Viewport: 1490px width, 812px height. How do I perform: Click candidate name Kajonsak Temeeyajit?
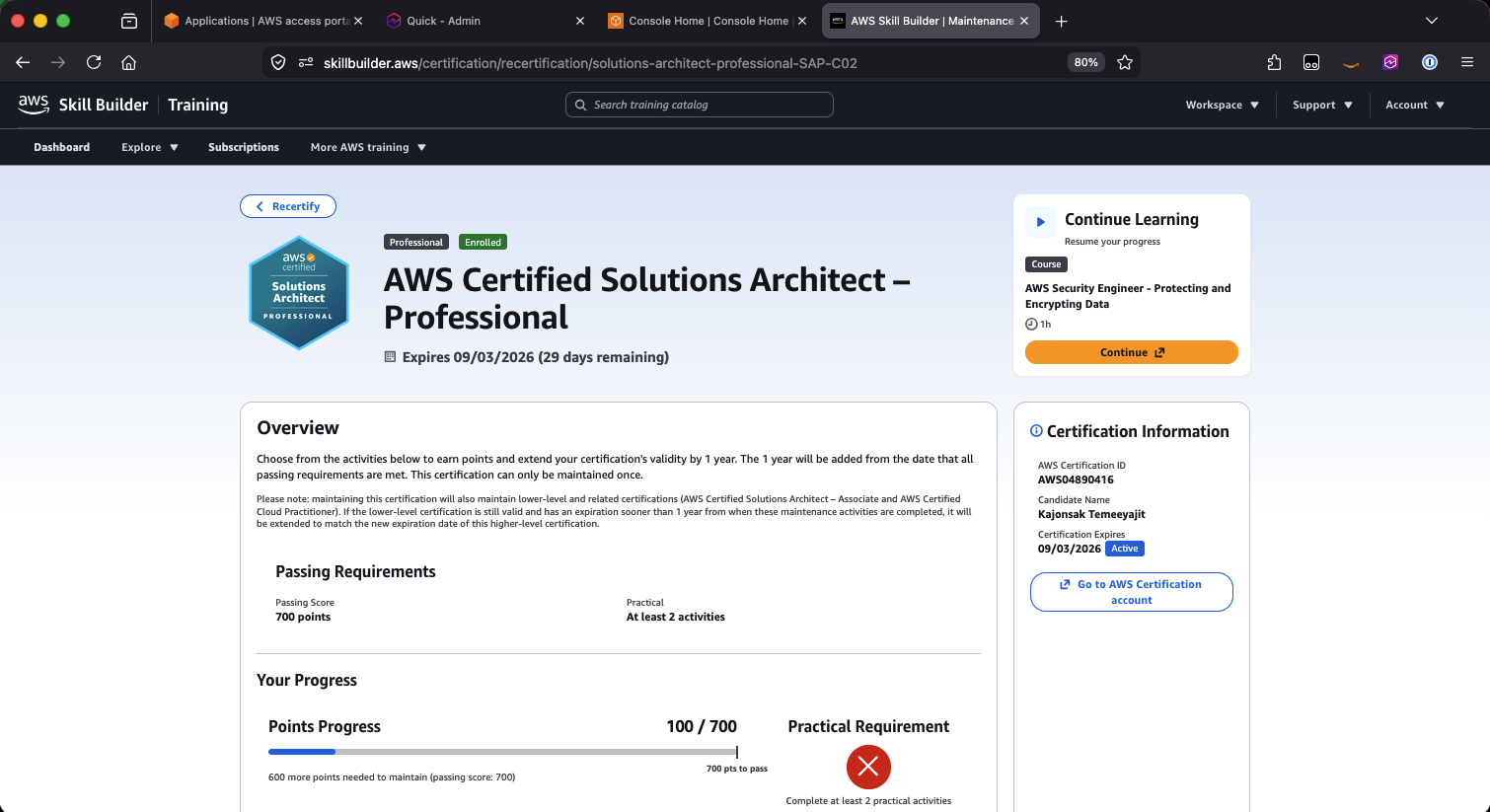pos(1091,514)
